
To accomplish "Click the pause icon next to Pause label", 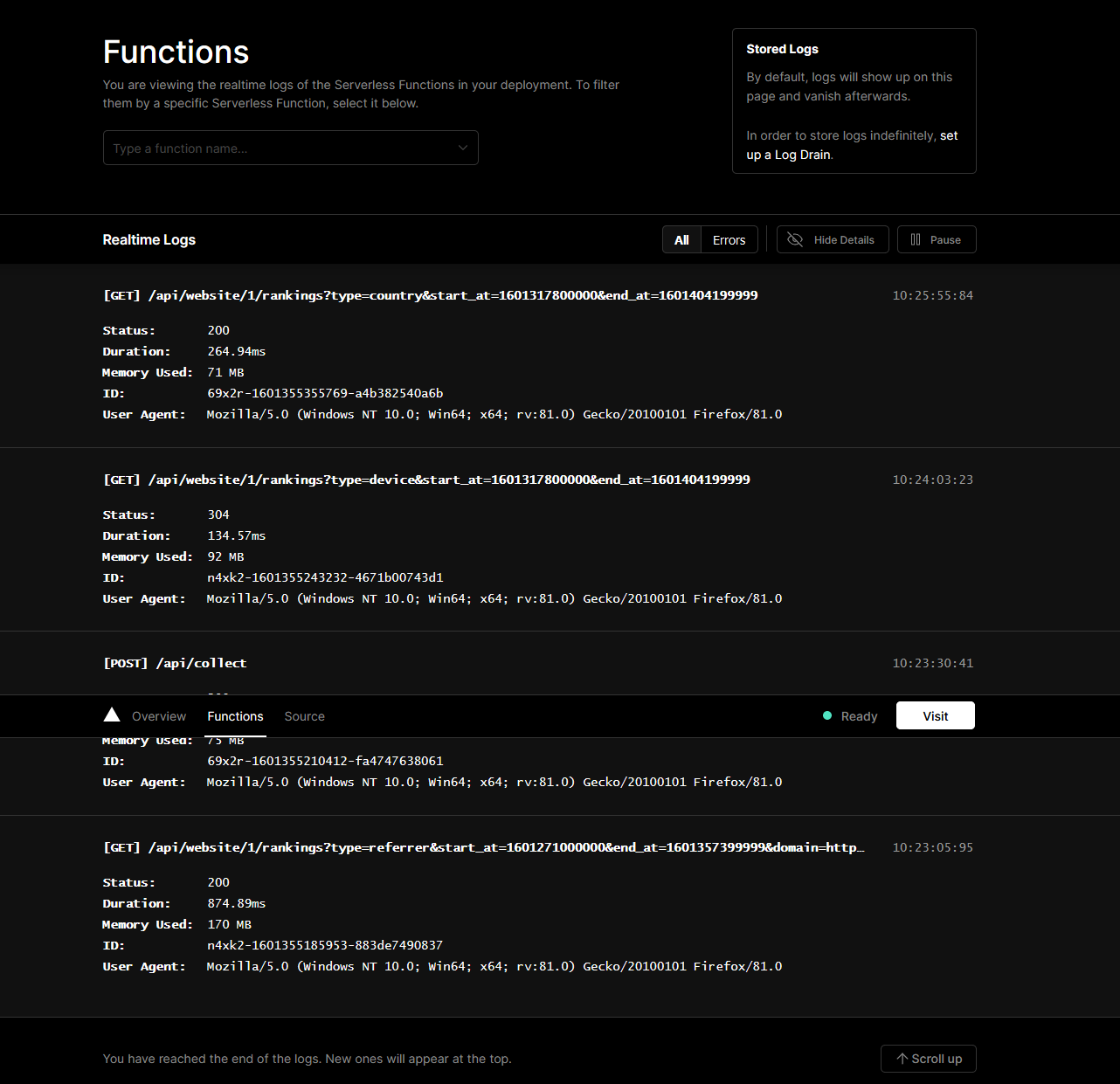I will [917, 239].
